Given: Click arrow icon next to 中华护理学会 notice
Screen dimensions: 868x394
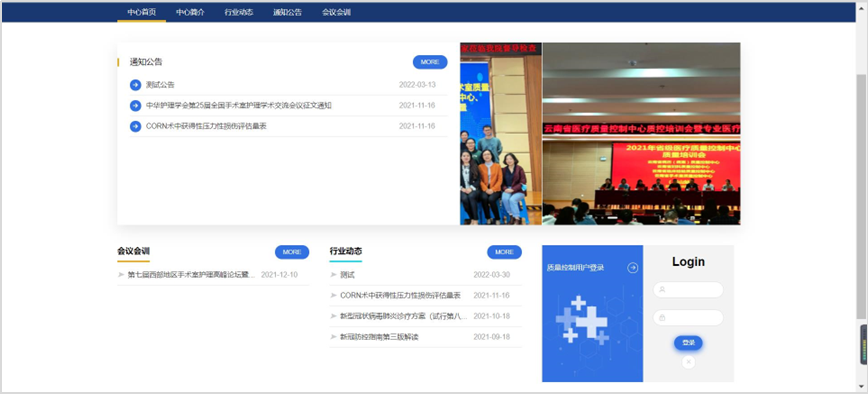Looking at the screenshot, I should tap(136, 106).
